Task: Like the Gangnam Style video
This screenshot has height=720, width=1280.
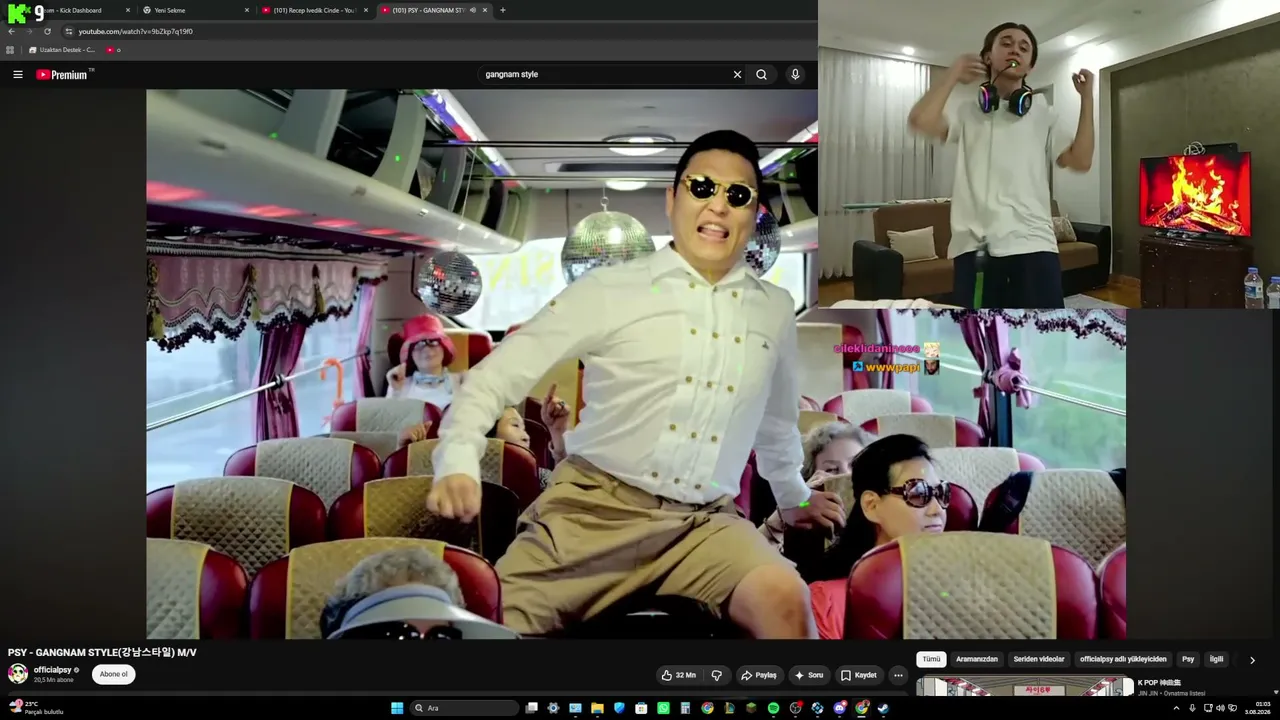Action: pyautogui.click(x=679, y=675)
